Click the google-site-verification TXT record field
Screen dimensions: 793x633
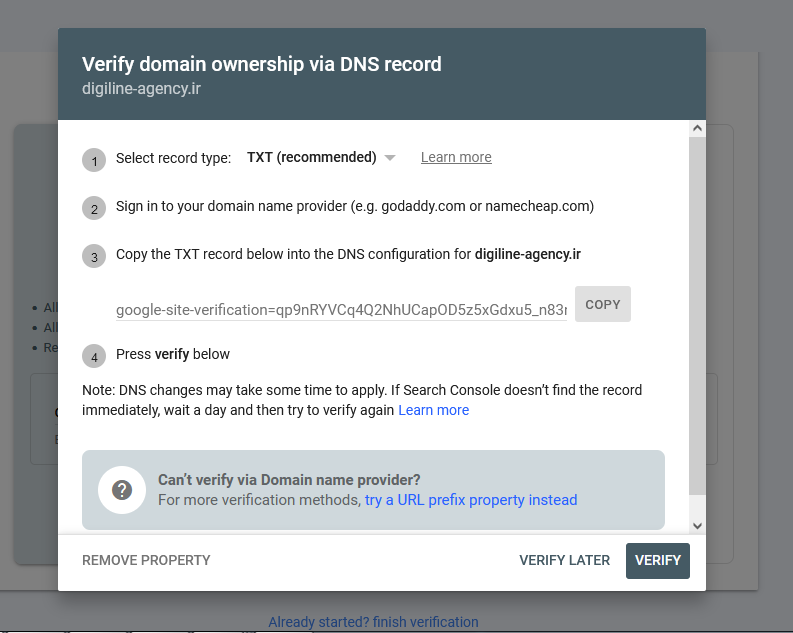[x=341, y=310]
